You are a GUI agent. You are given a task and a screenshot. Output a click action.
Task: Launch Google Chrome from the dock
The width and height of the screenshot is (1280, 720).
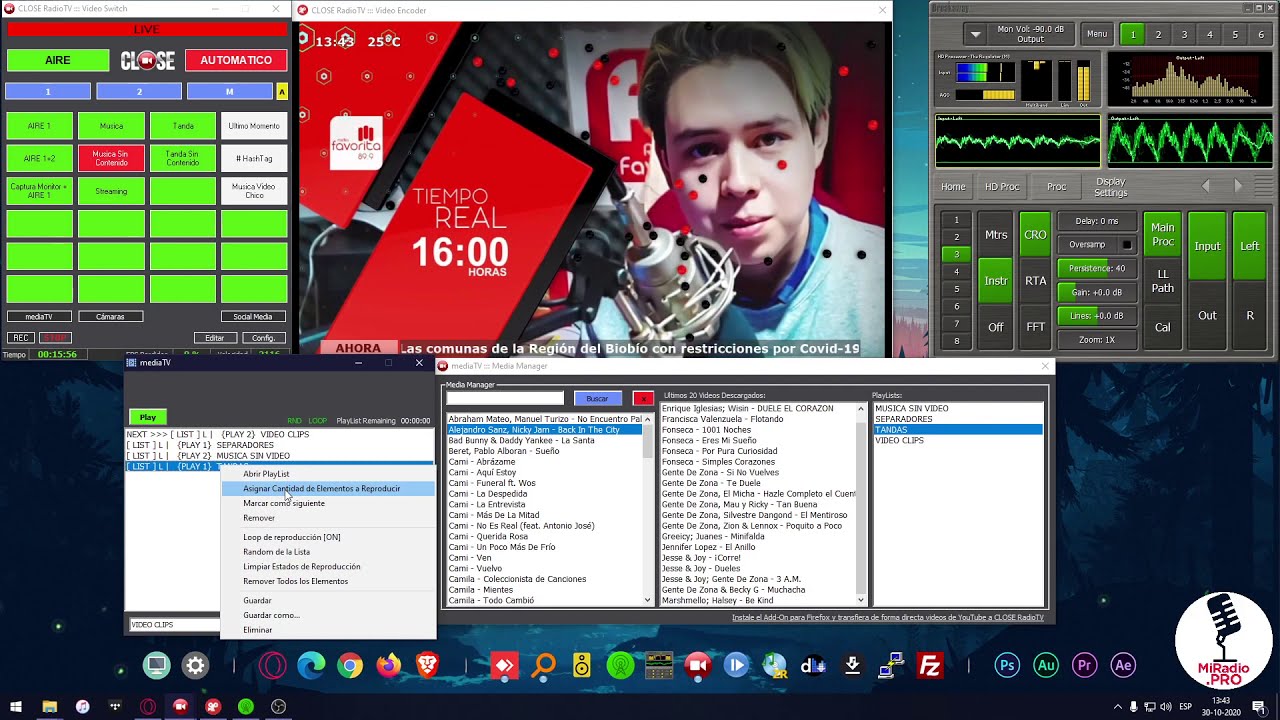pos(350,665)
